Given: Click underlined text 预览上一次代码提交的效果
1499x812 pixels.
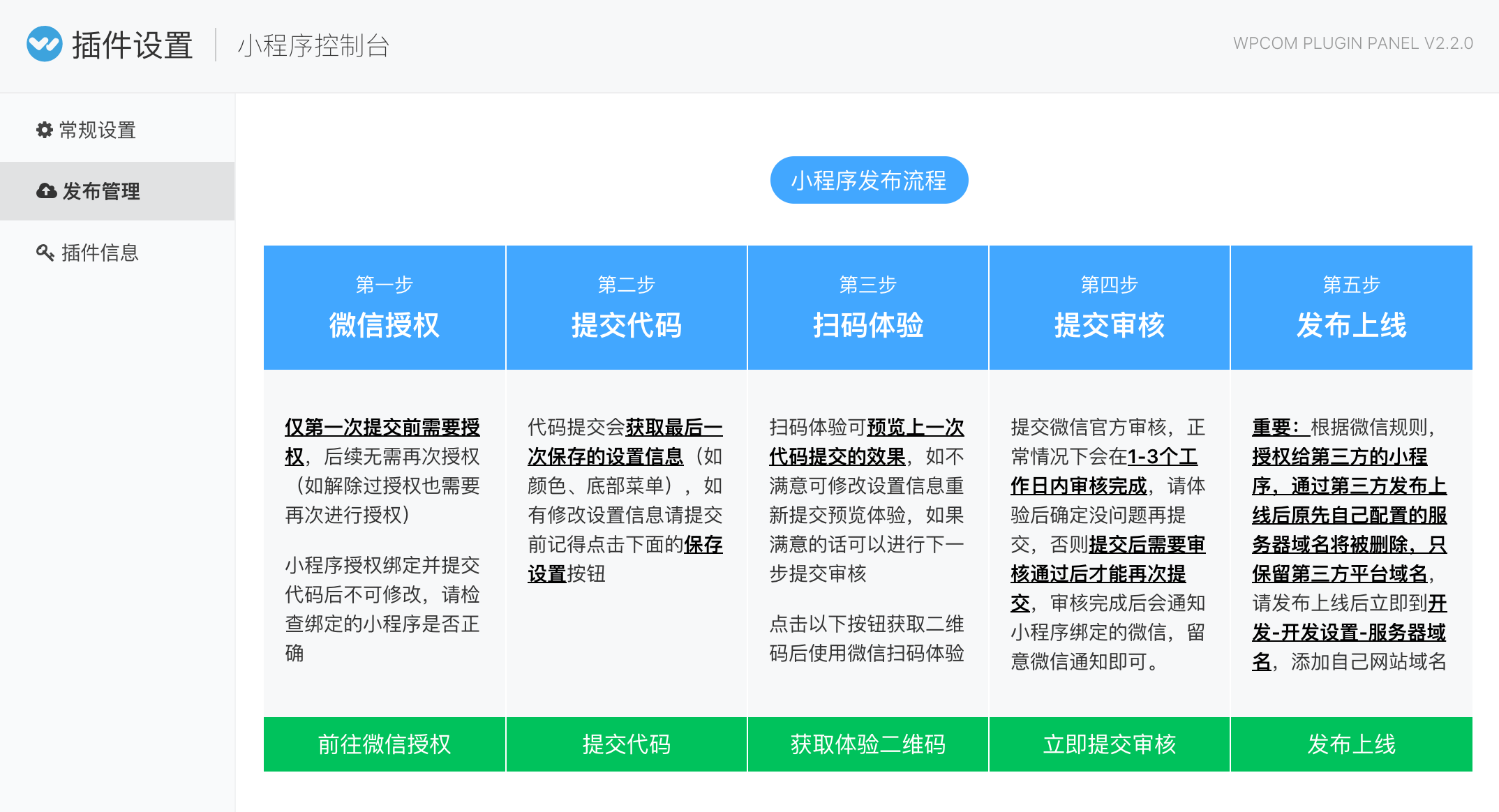Looking at the screenshot, I should (867, 442).
